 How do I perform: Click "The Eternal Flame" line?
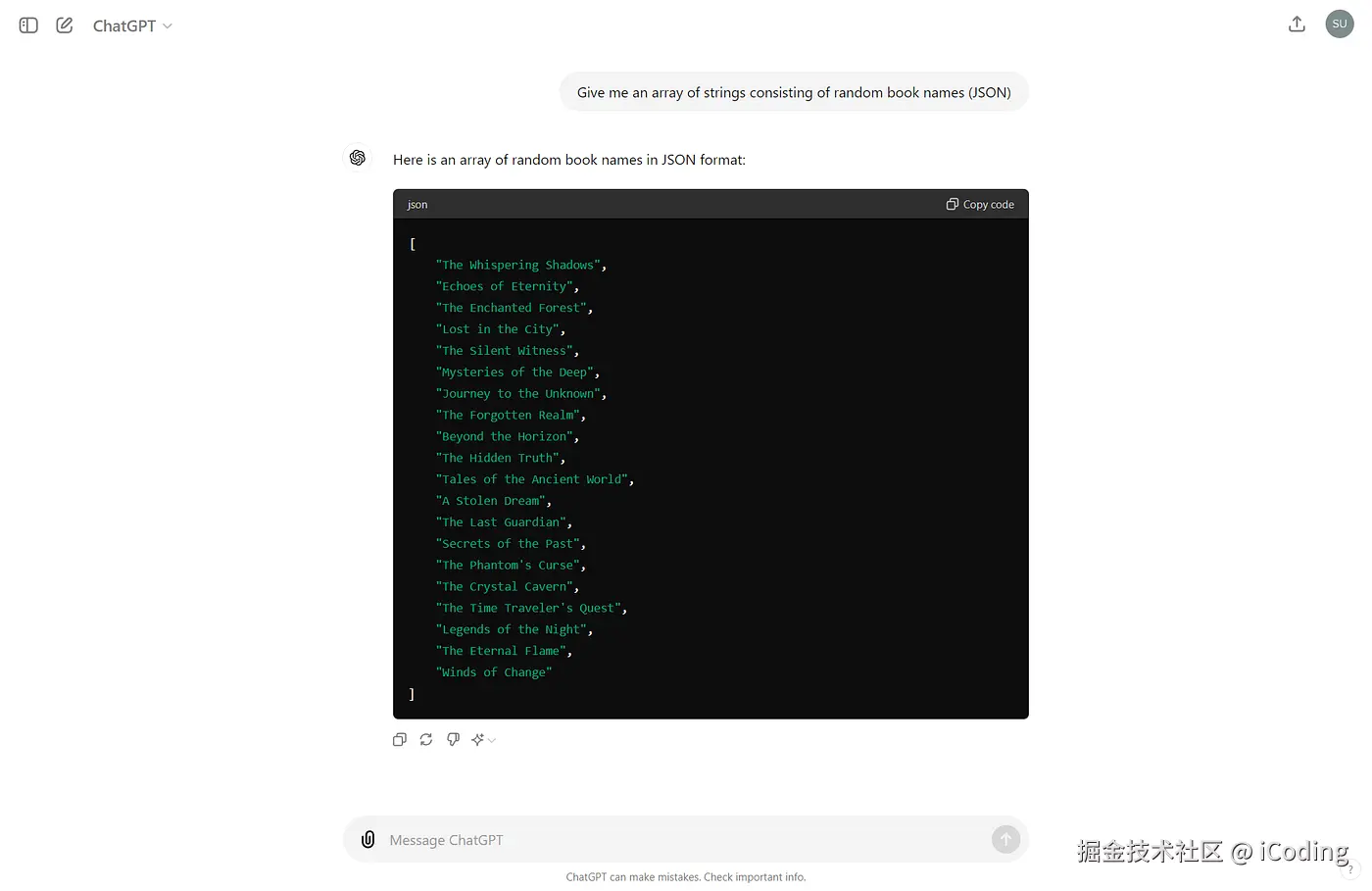[504, 653]
